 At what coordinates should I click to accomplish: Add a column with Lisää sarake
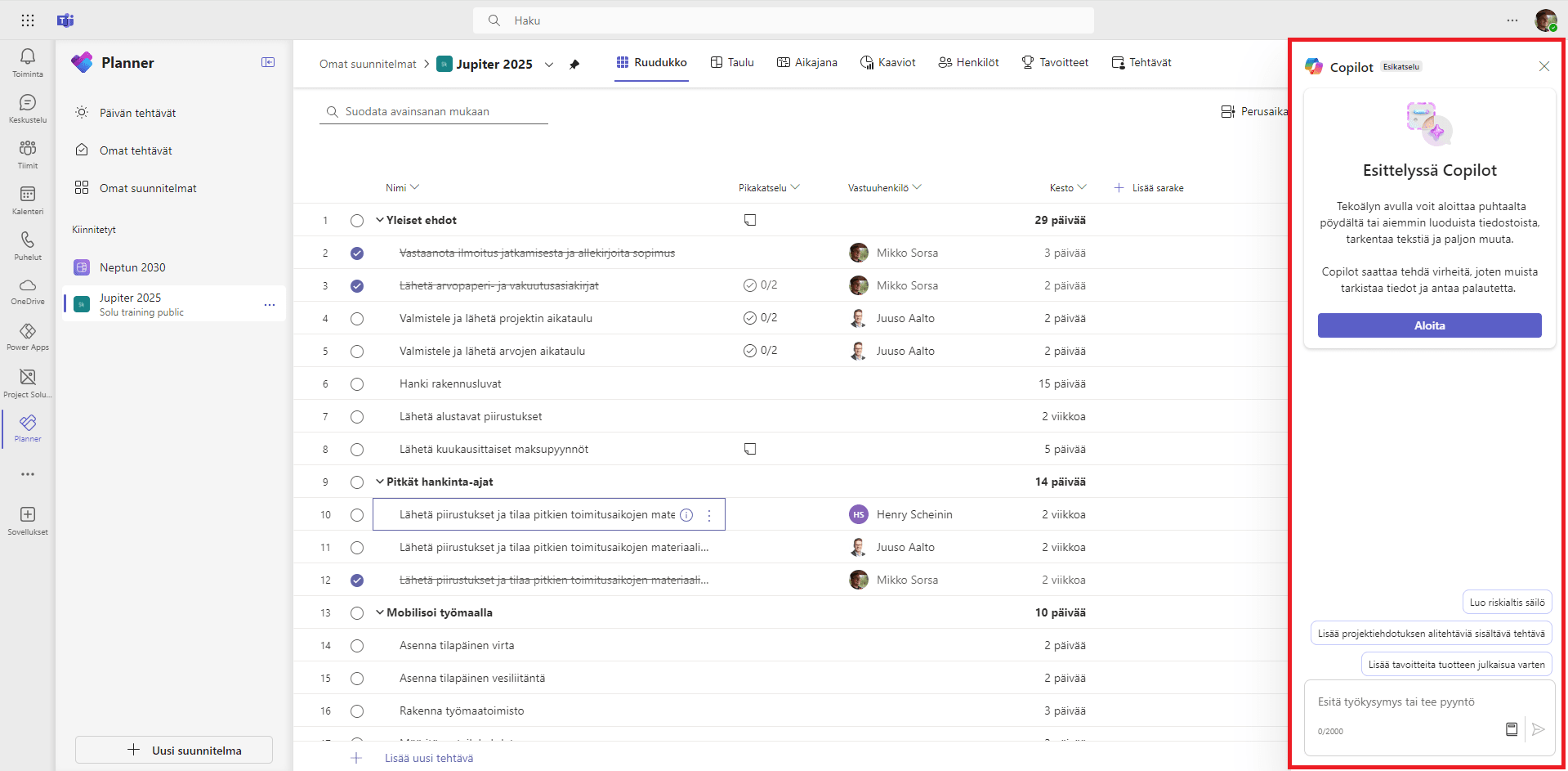pyautogui.click(x=1149, y=188)
